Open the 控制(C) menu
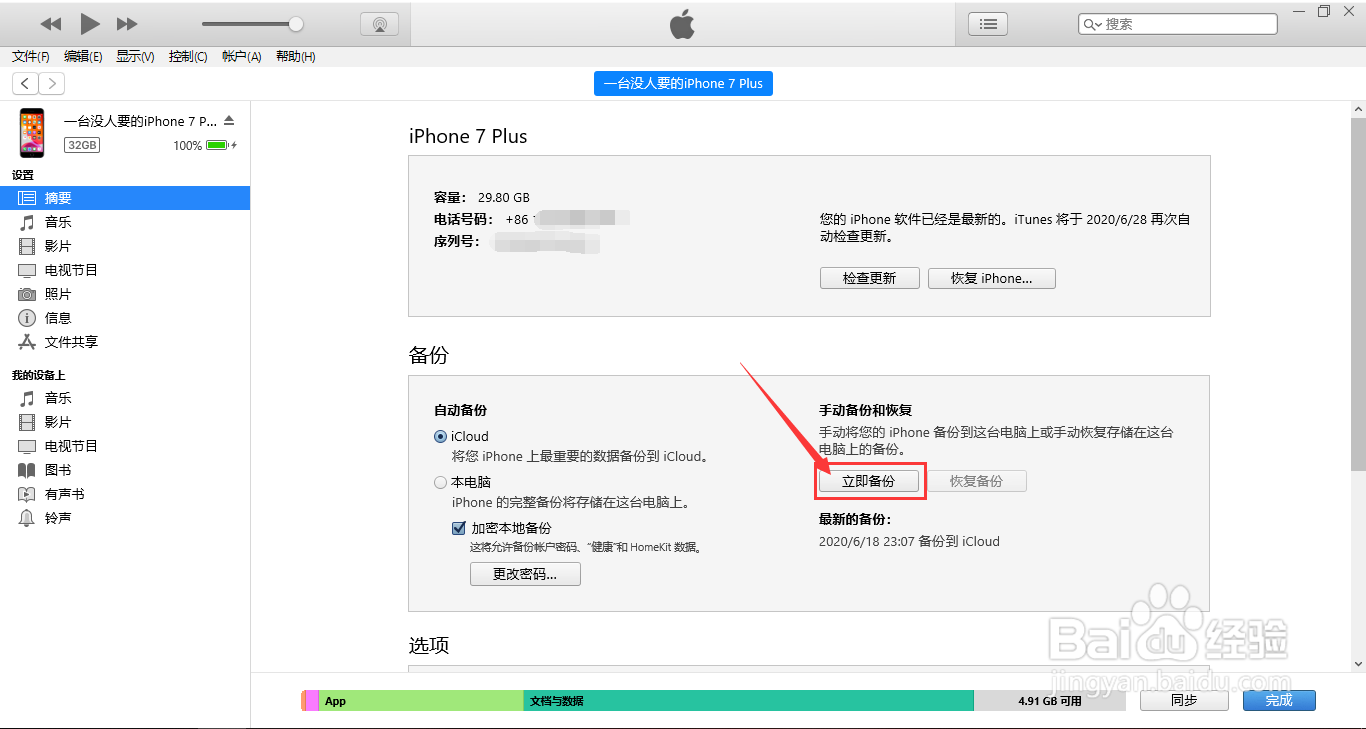The width and height of the screenshot is (1366, 729). [x=188, y=57]
